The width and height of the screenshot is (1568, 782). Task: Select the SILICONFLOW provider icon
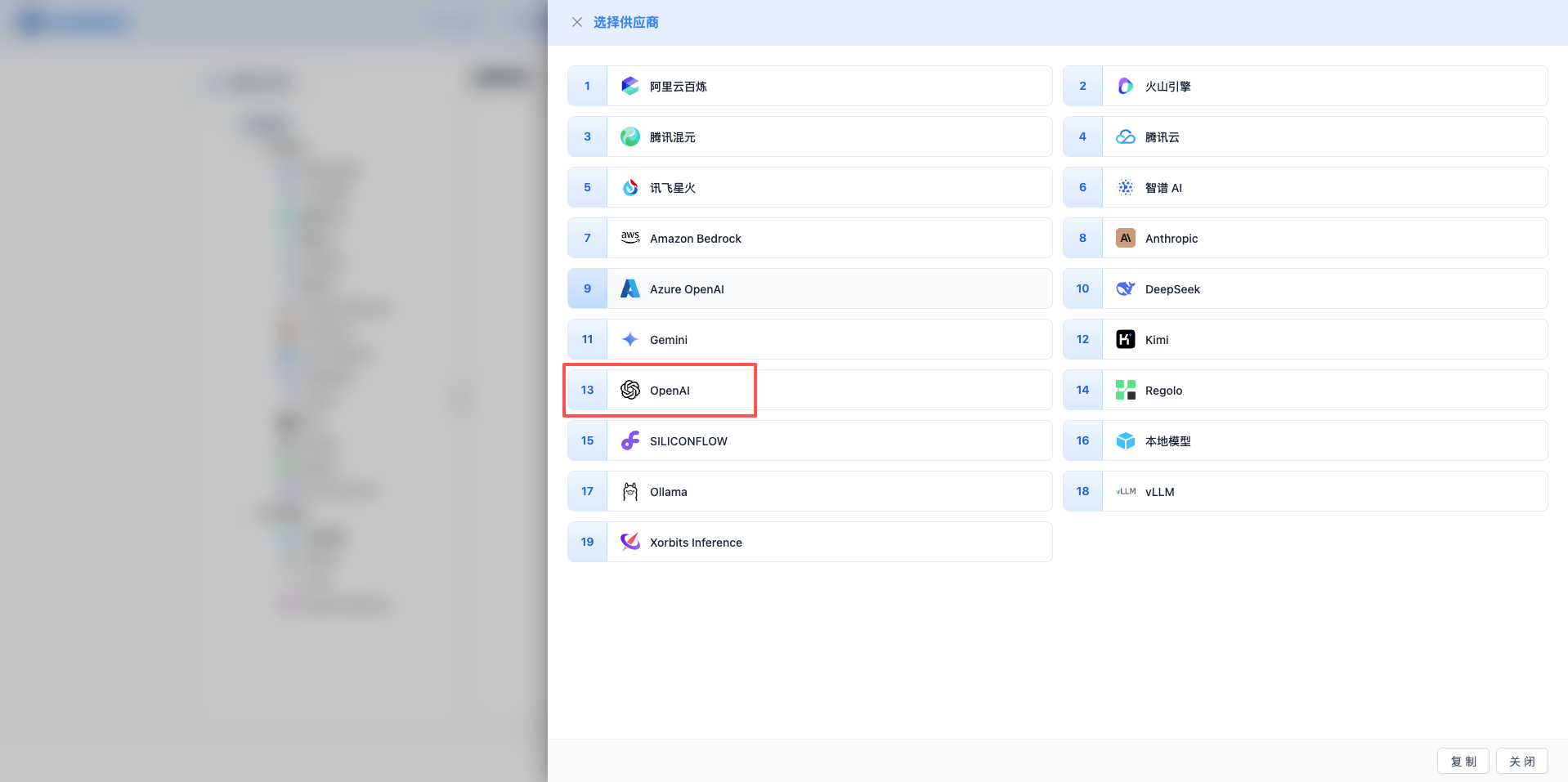pyautogui.click(x=629, y=440)
